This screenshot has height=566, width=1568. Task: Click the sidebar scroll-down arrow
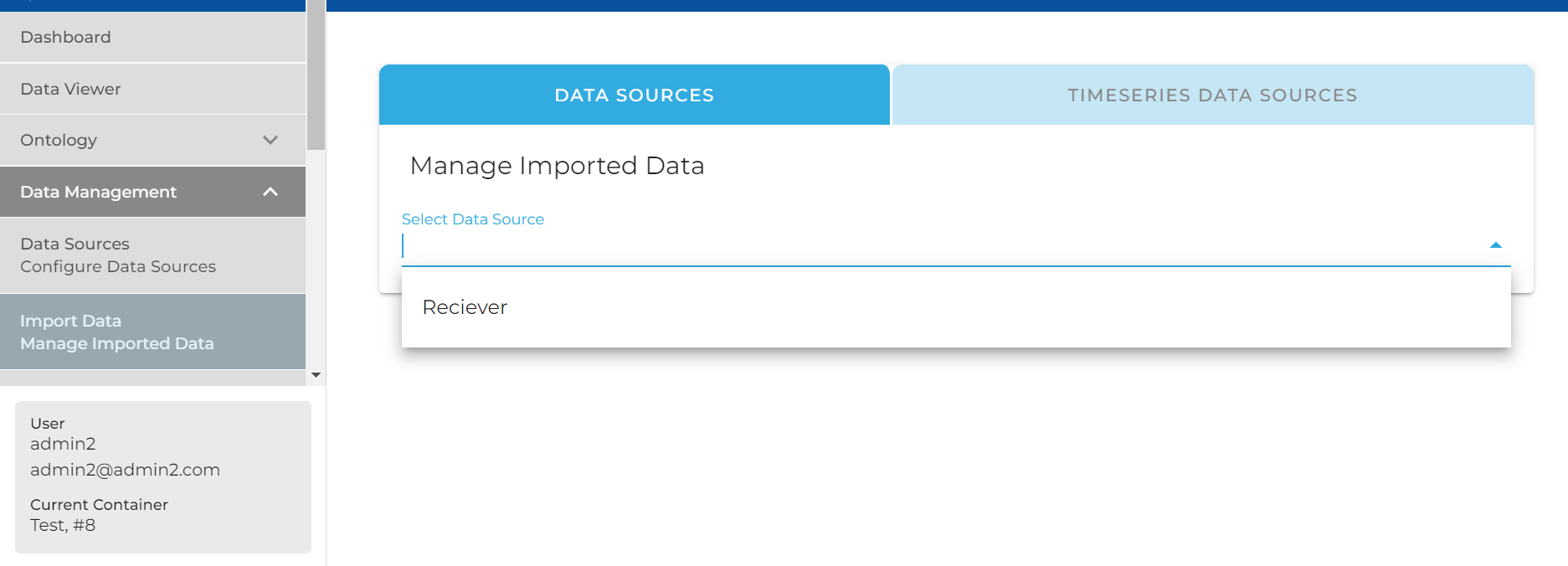click(316, 375)
